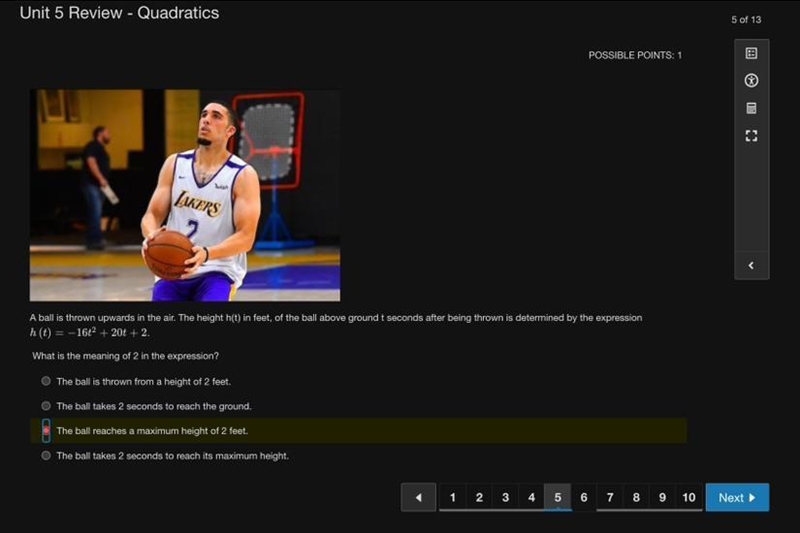Click the 'Unit 5 Review - Quadratics' title
Image resolution: width=800 pixels, height=533 pixels.
point(119,13)
